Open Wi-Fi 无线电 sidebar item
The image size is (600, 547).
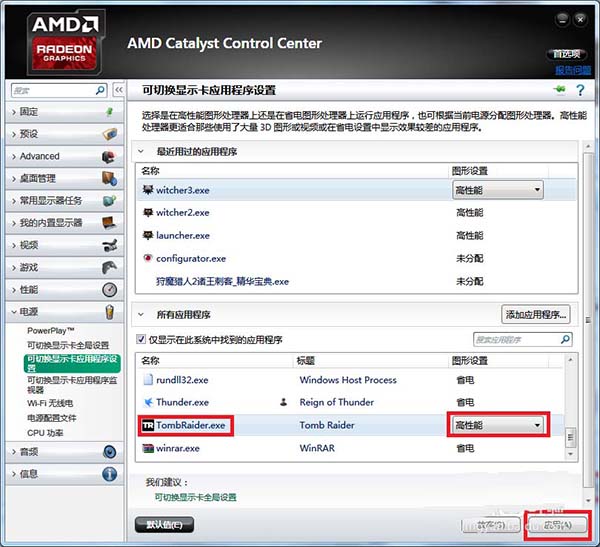50,403
